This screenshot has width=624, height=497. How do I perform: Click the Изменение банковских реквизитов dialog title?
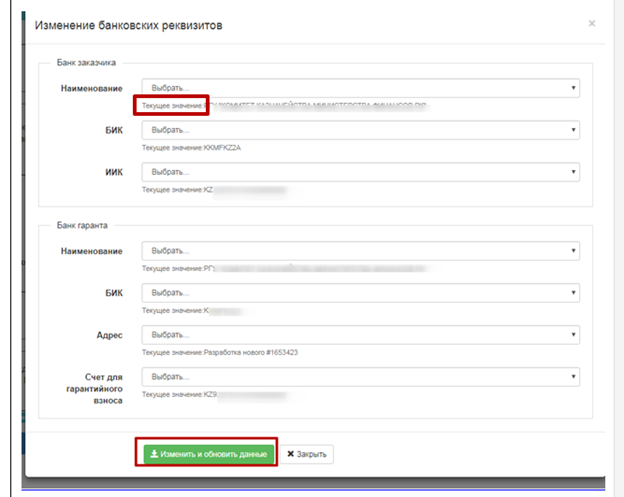128,24
